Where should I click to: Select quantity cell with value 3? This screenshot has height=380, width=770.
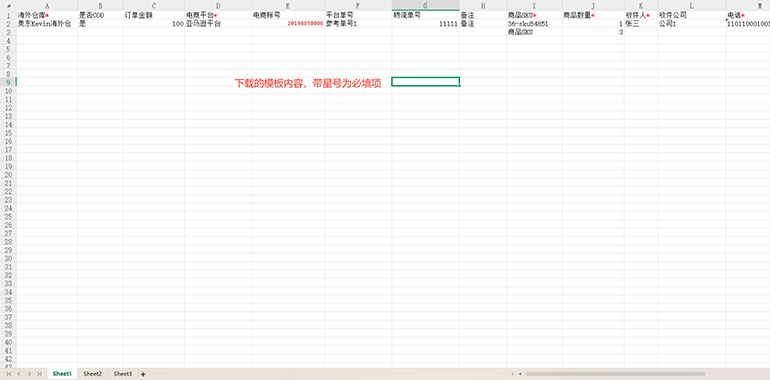click(x=593, y=32)
